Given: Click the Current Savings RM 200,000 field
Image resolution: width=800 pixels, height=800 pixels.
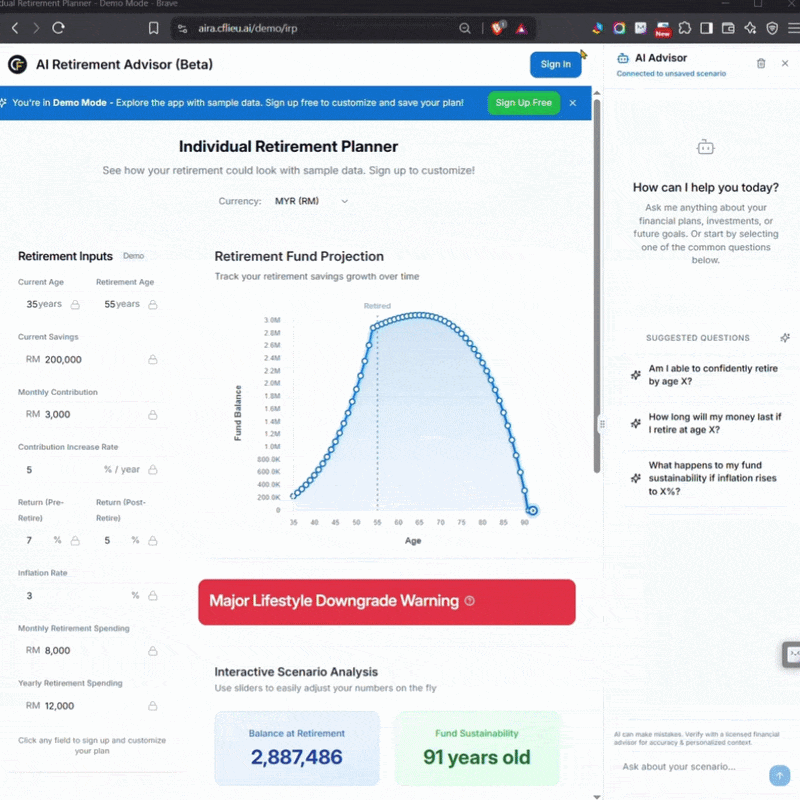Looking at the screenshot, I should pyautogui.click(x=90, y=359).
